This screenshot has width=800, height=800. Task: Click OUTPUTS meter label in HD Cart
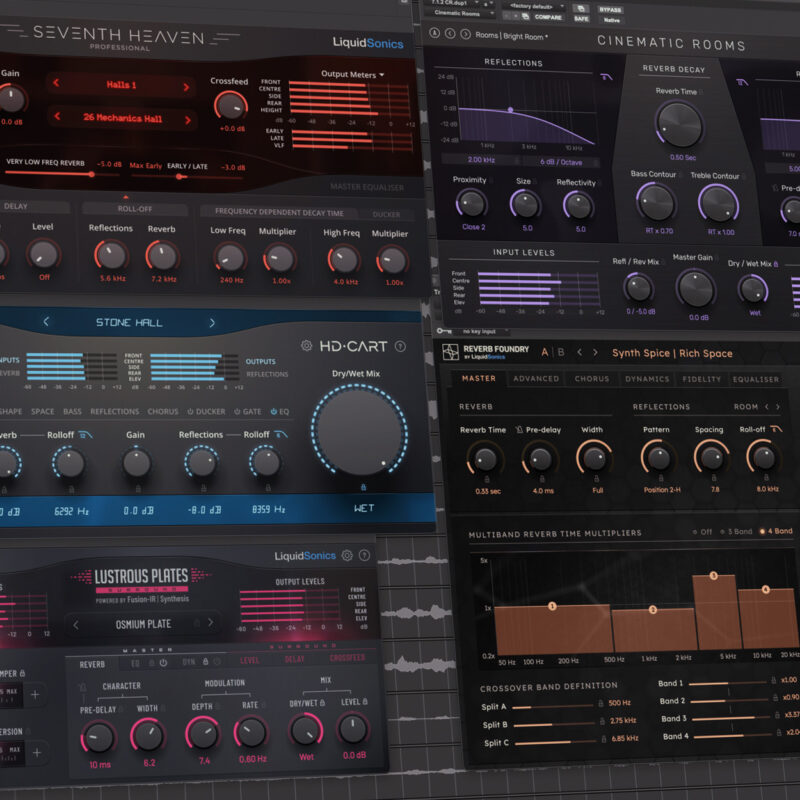pyautogui.click(x=261, y=362)
